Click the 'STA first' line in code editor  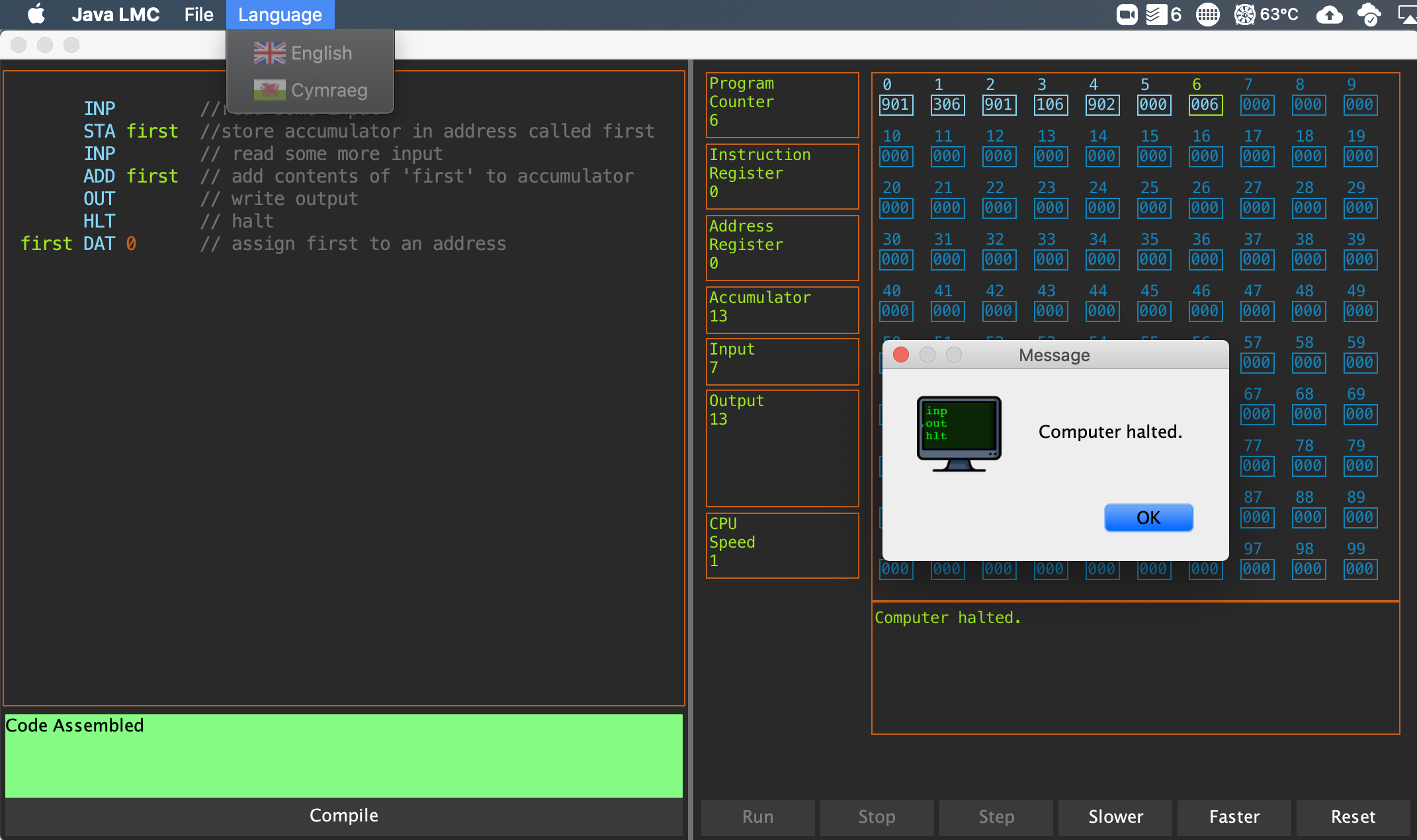click(x=131, y=131)
